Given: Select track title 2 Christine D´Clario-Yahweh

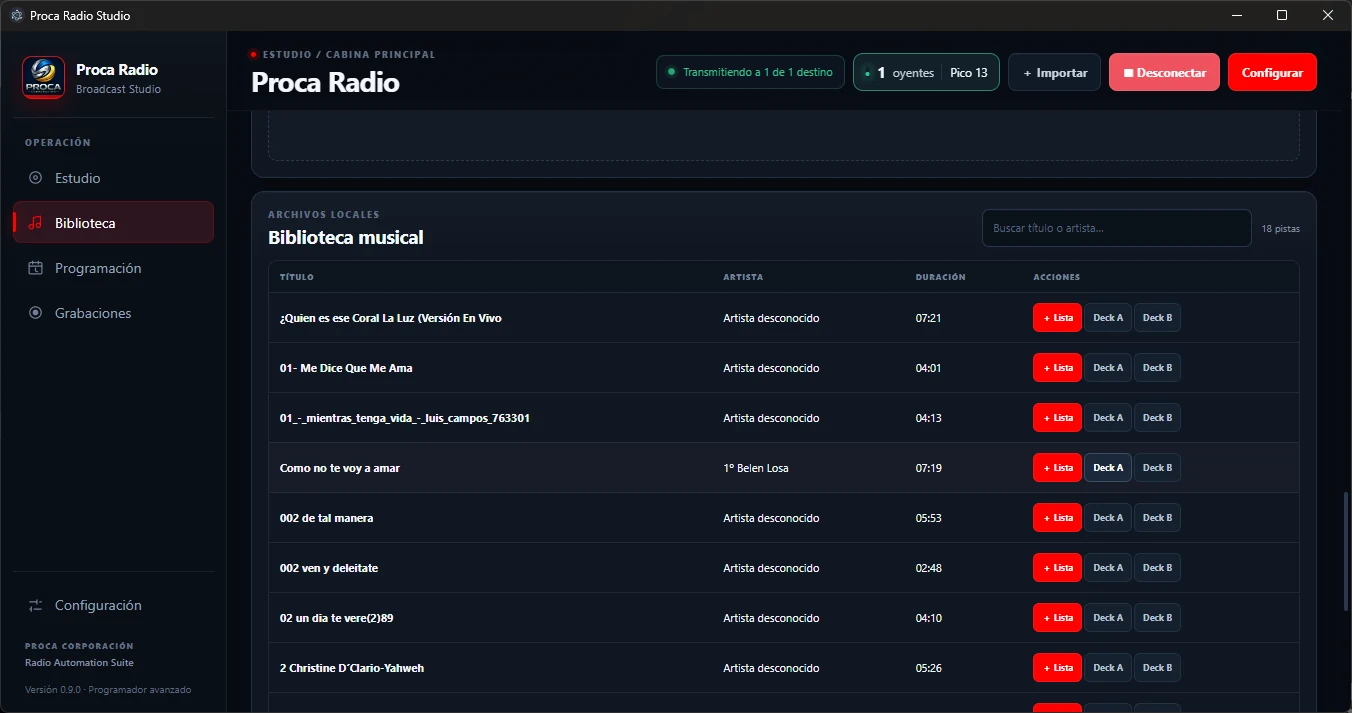Looking at the screenshot, I should tap(352, 668).
